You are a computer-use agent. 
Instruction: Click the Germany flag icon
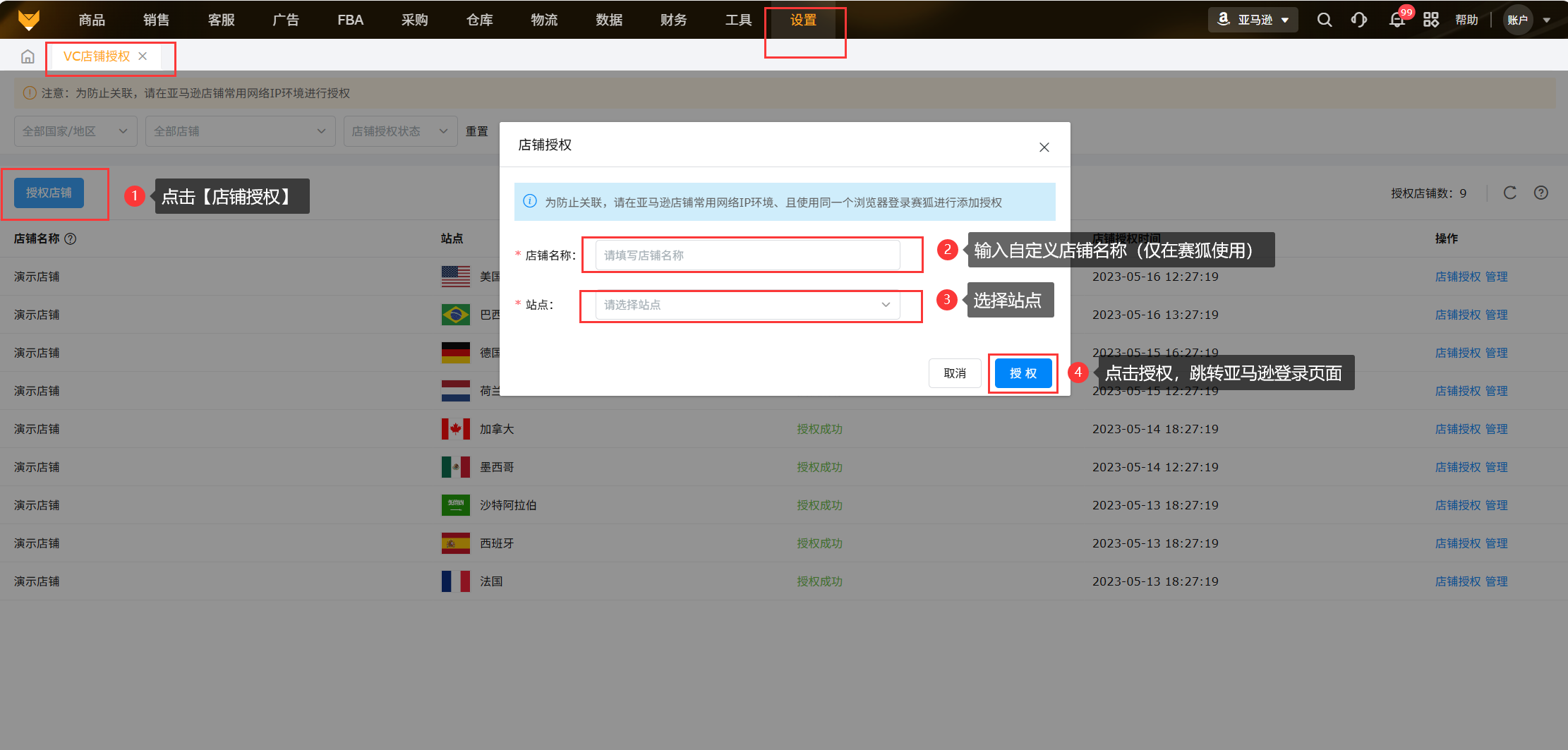[x=456, y=353]
